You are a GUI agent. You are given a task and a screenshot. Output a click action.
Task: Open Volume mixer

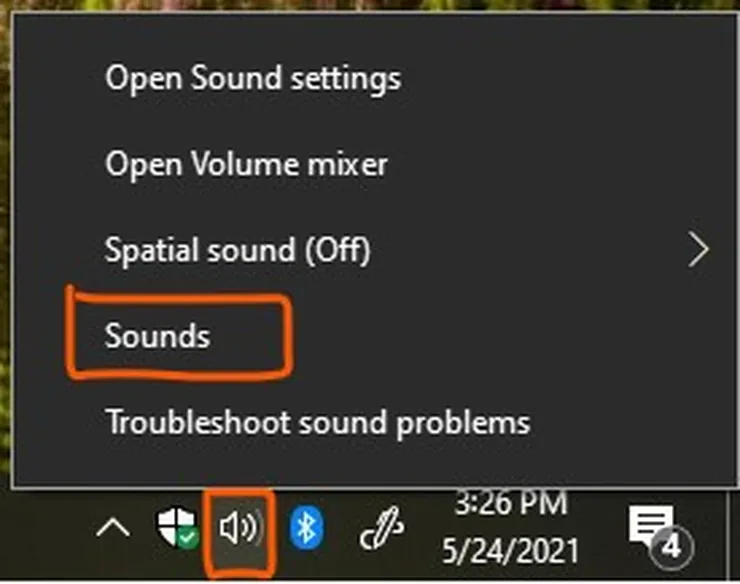tap(246, 164)
